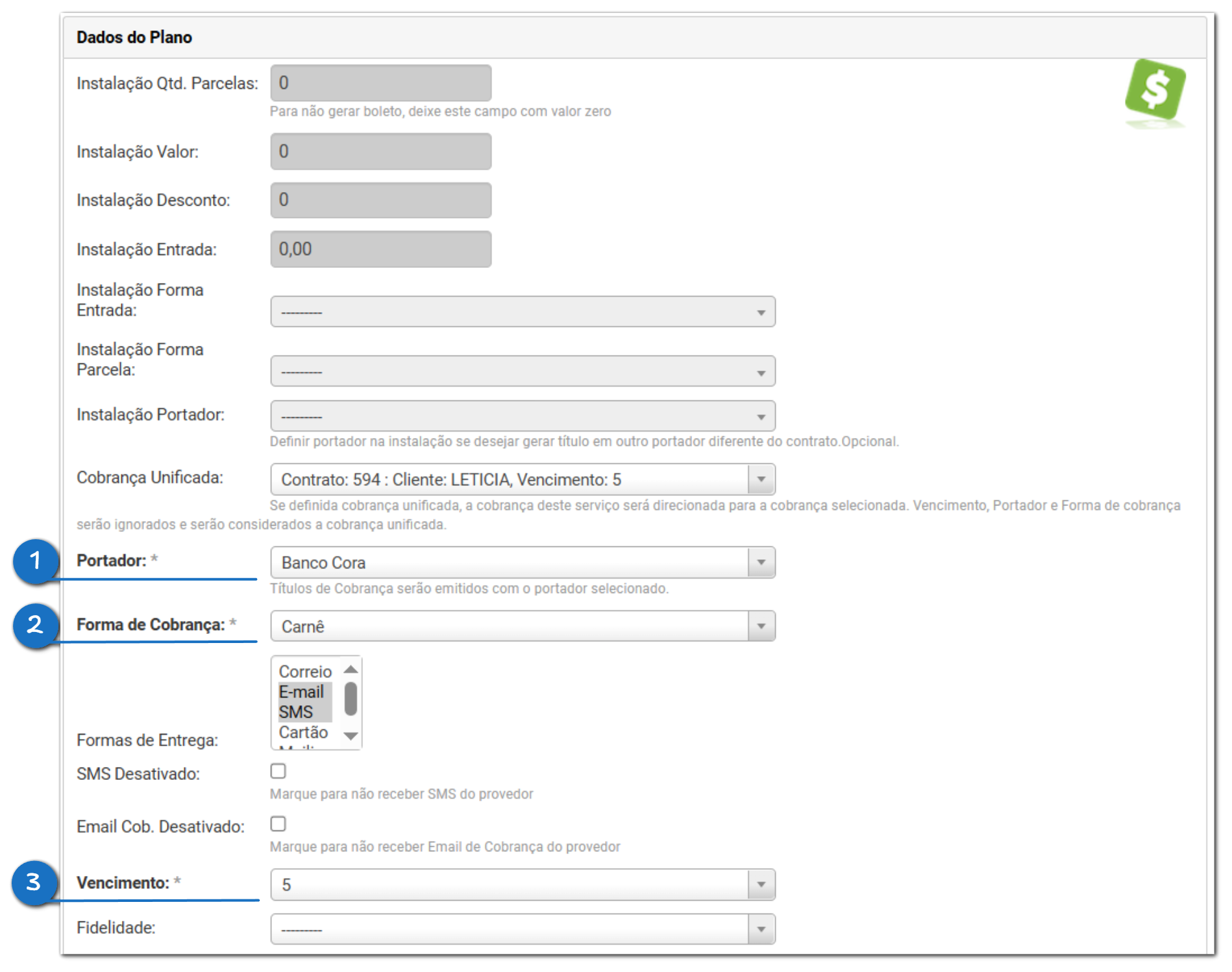Viewport: 1232px width, 972px height.
Task: Open the Fidelidade dropdown
Action: click(523, 929)
